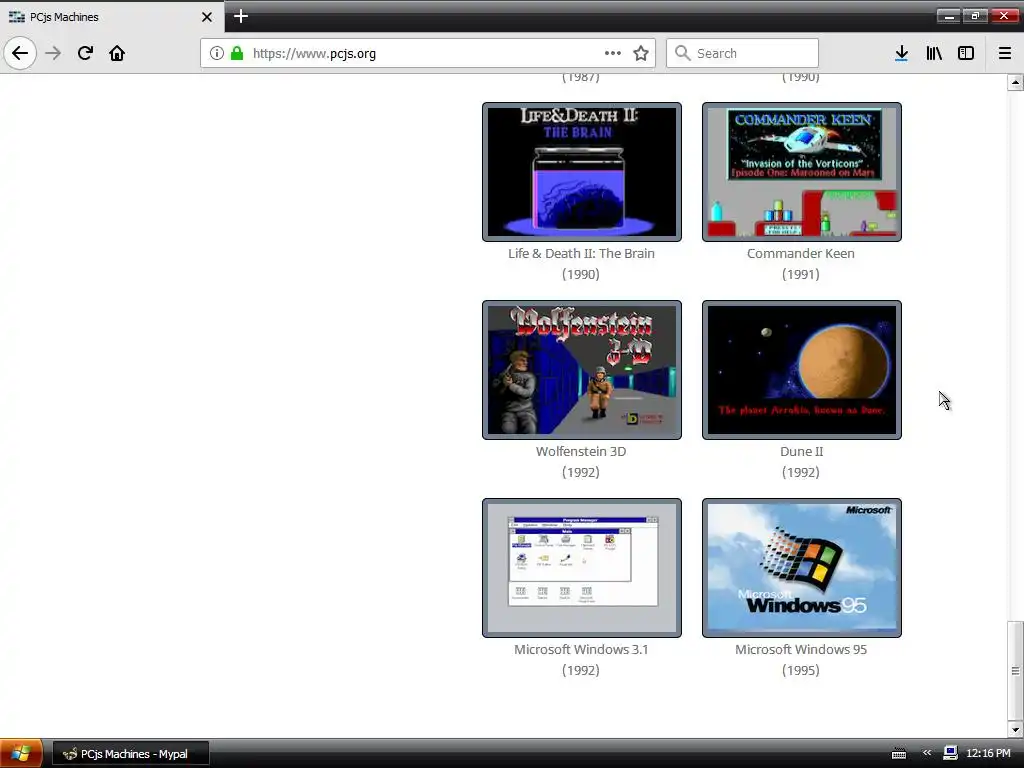Open the browser home page
The height and width of the screenshot is (768, 1024).
point(117,53)
